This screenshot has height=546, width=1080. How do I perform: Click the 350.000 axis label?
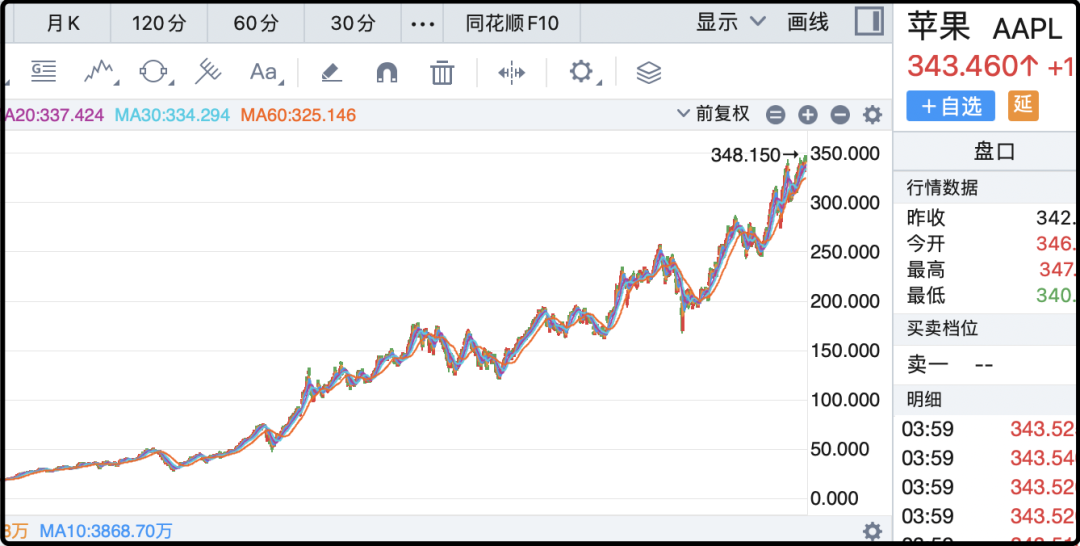click(x=847, y=154)
